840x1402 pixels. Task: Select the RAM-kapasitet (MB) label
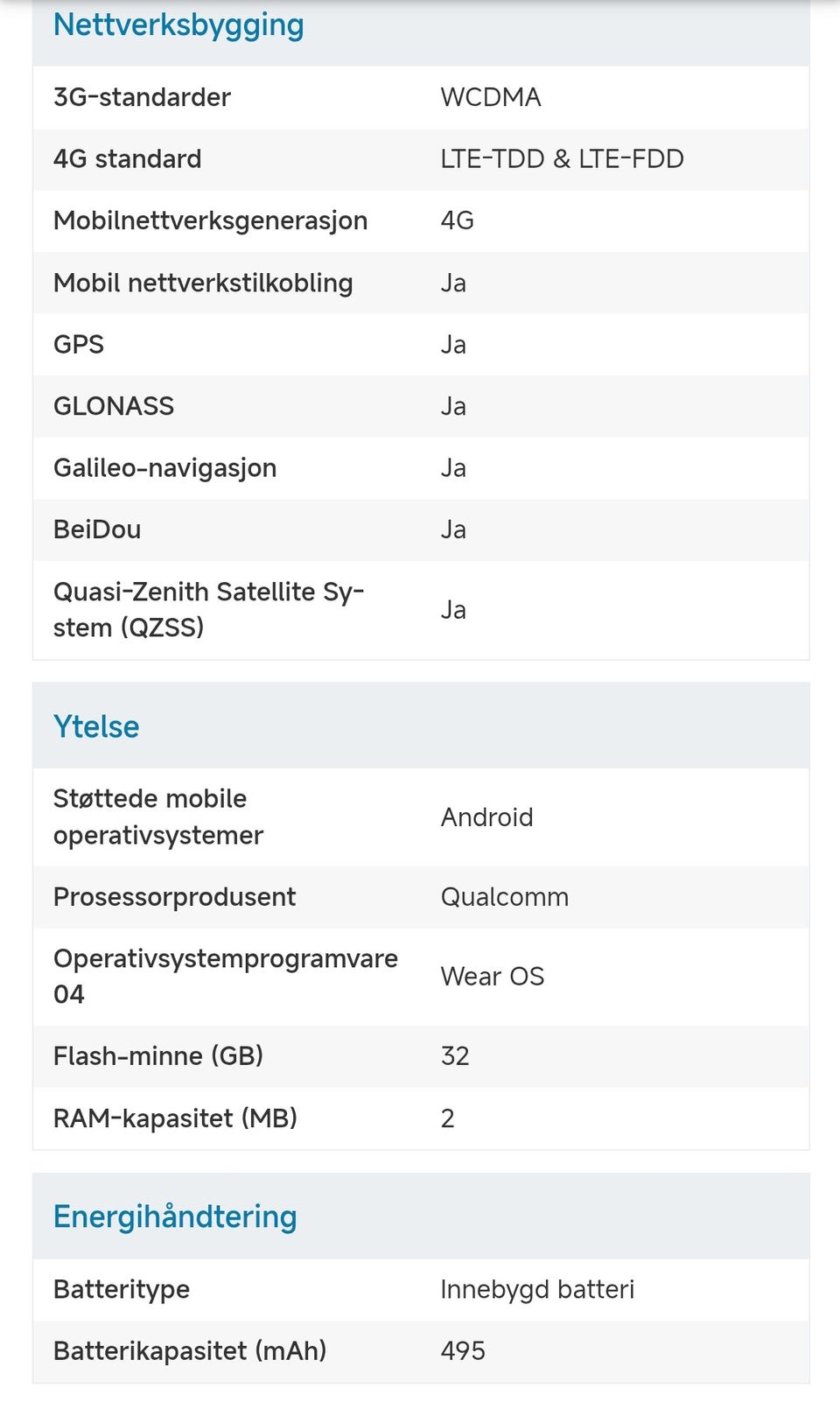click(x=175, y=1118)
